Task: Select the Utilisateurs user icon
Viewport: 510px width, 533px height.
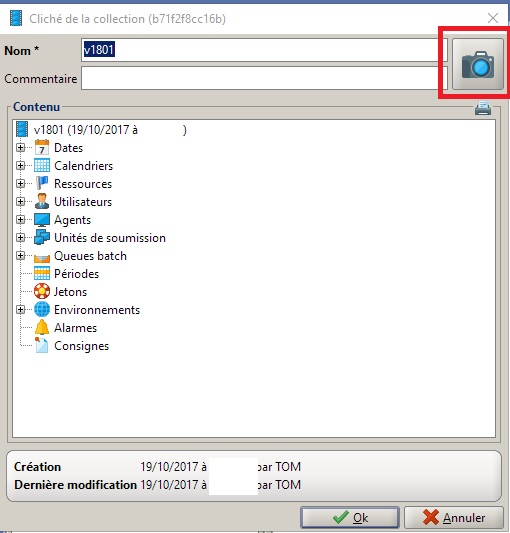Action: pos(42,202)
